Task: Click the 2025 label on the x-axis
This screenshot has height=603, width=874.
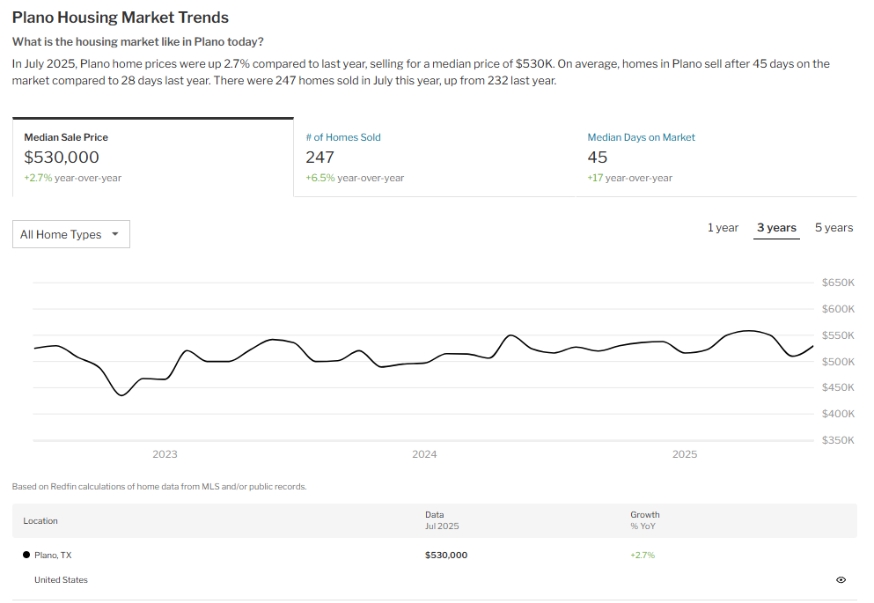Action: point(684,454)
